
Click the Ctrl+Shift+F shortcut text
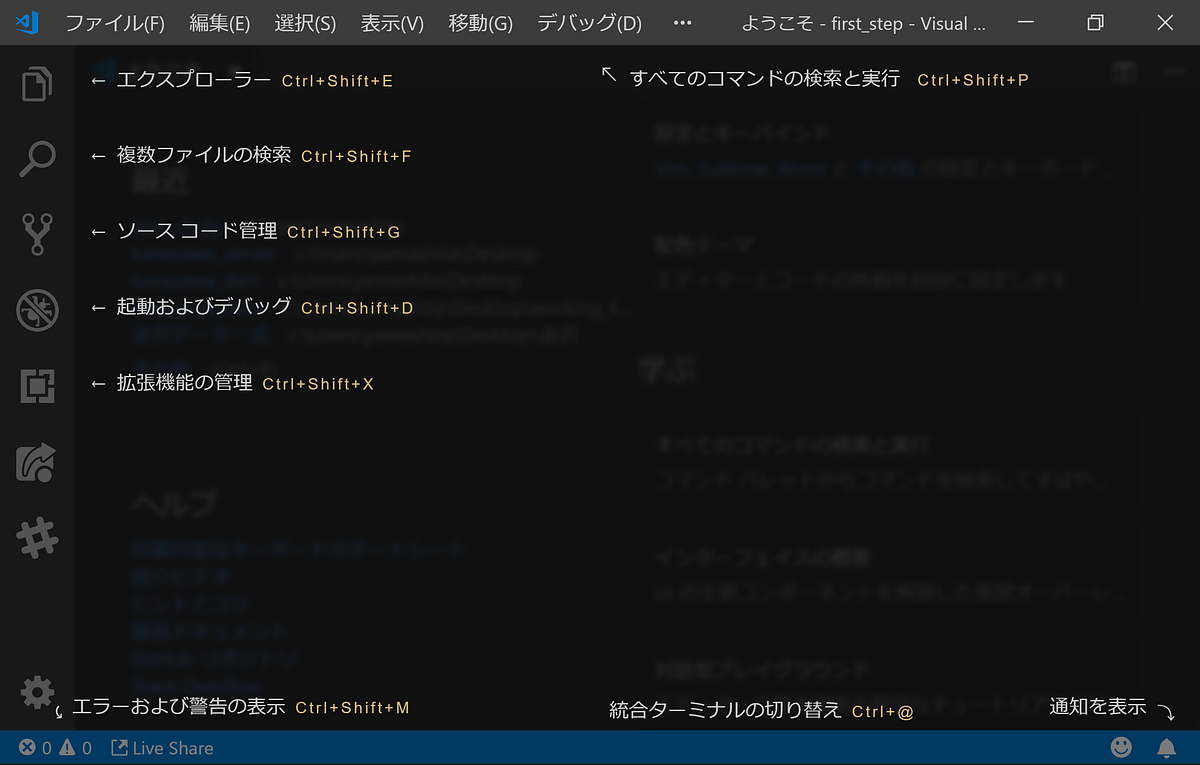356,157
